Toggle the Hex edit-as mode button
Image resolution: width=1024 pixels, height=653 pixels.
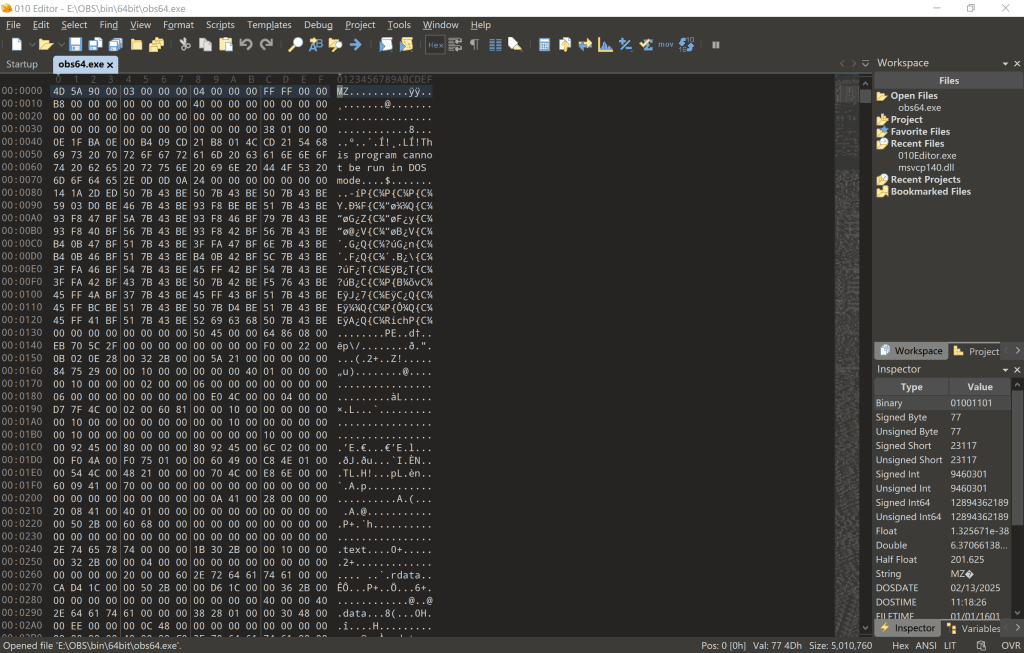coord(436,44)
